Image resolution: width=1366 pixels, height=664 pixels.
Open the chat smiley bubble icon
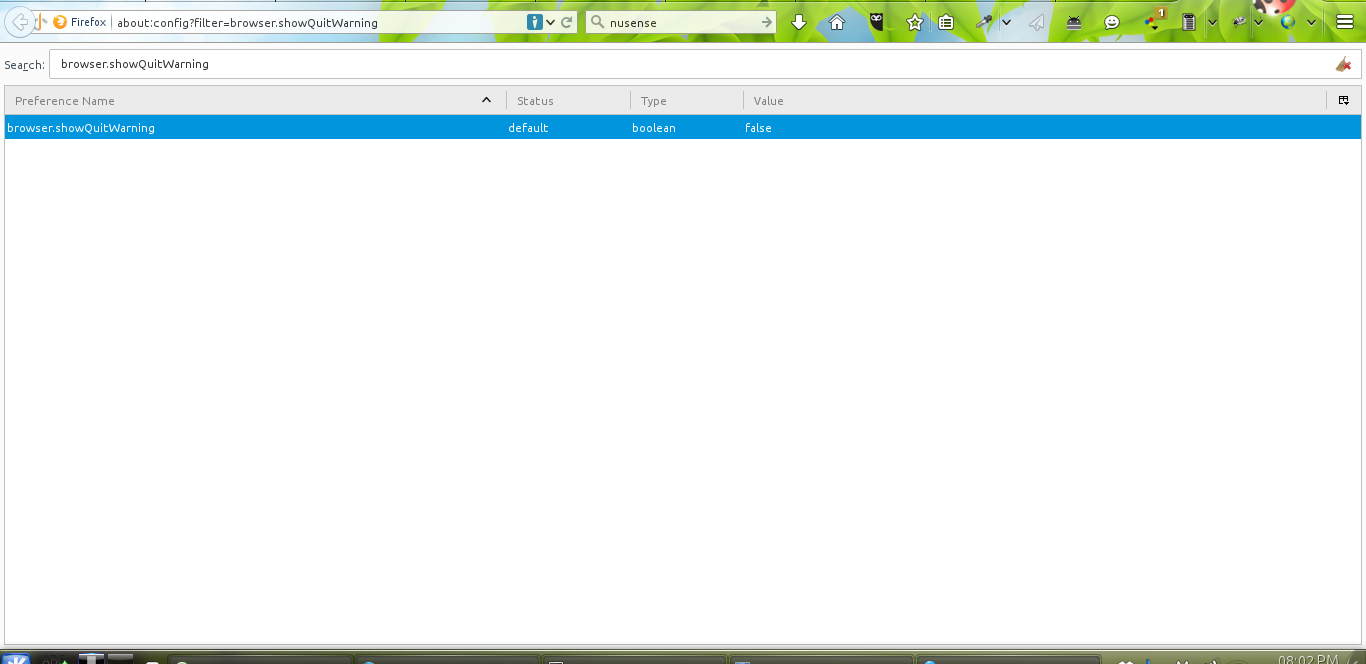click(1112, 22)
